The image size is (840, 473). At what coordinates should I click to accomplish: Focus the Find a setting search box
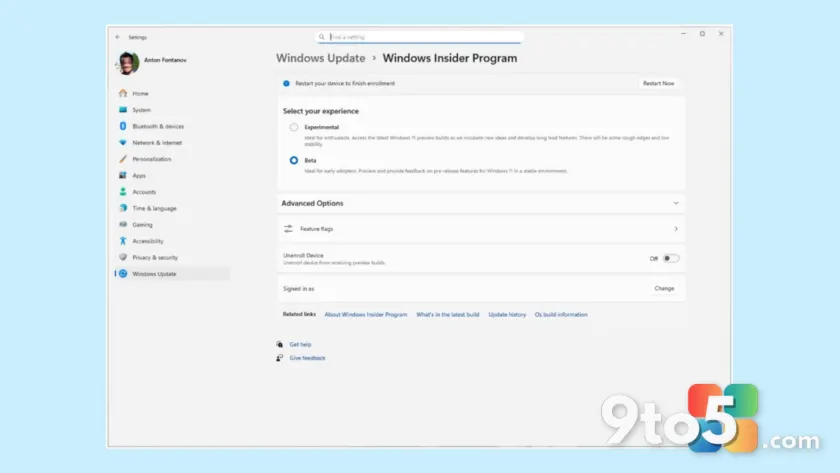click(x=419, y=37)
